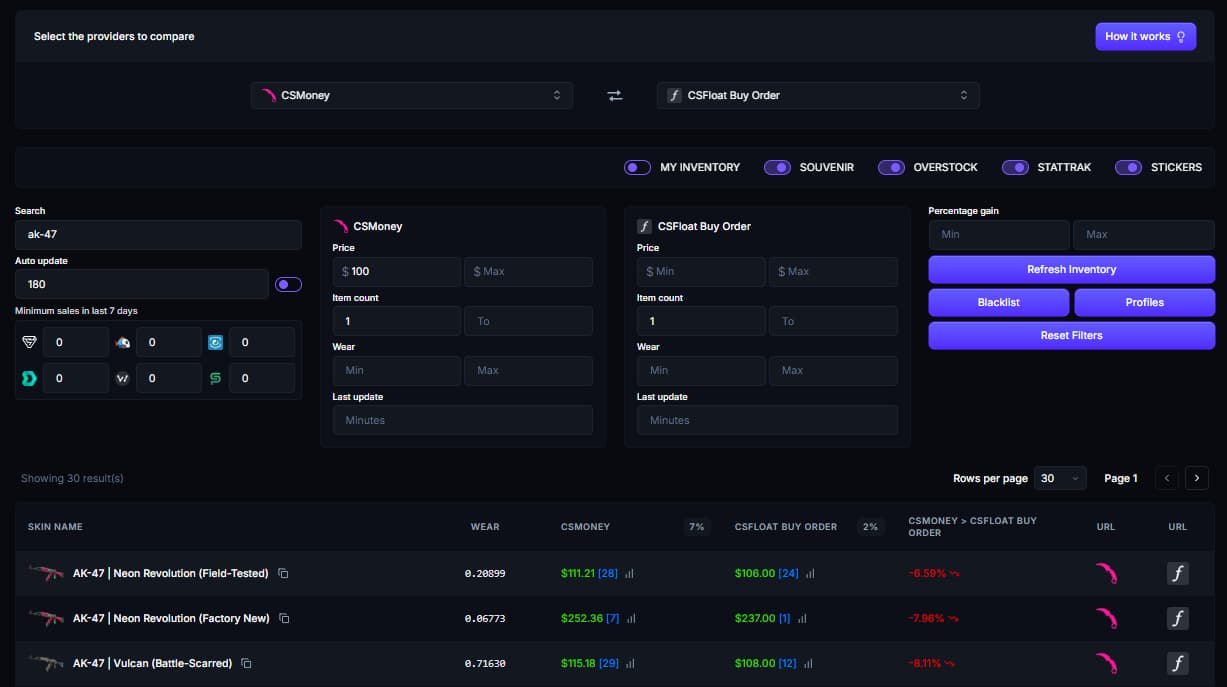
Task: Open CSFloat URL for Neon Revolution (Field-Tested)
Action: pos(1178,573)
